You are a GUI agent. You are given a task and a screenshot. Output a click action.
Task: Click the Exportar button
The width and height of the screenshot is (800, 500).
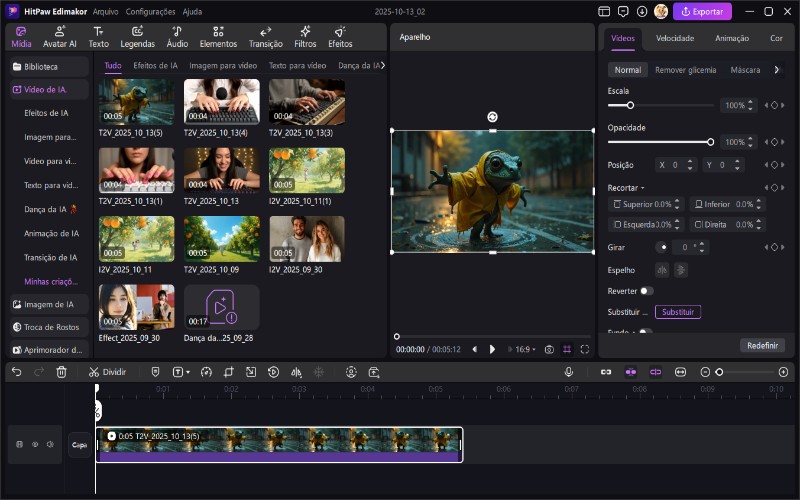pos(702,11)
